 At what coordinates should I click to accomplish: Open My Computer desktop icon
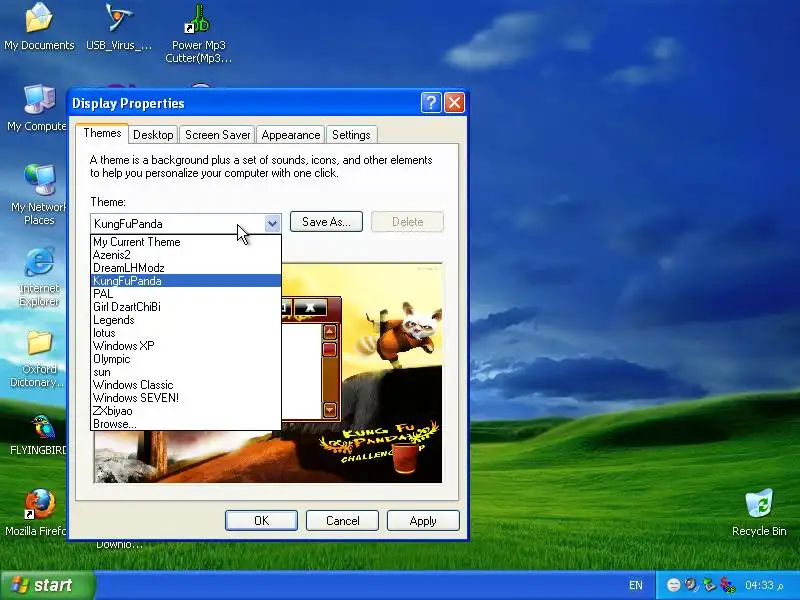pyautogui.click(x=38, y=108)
